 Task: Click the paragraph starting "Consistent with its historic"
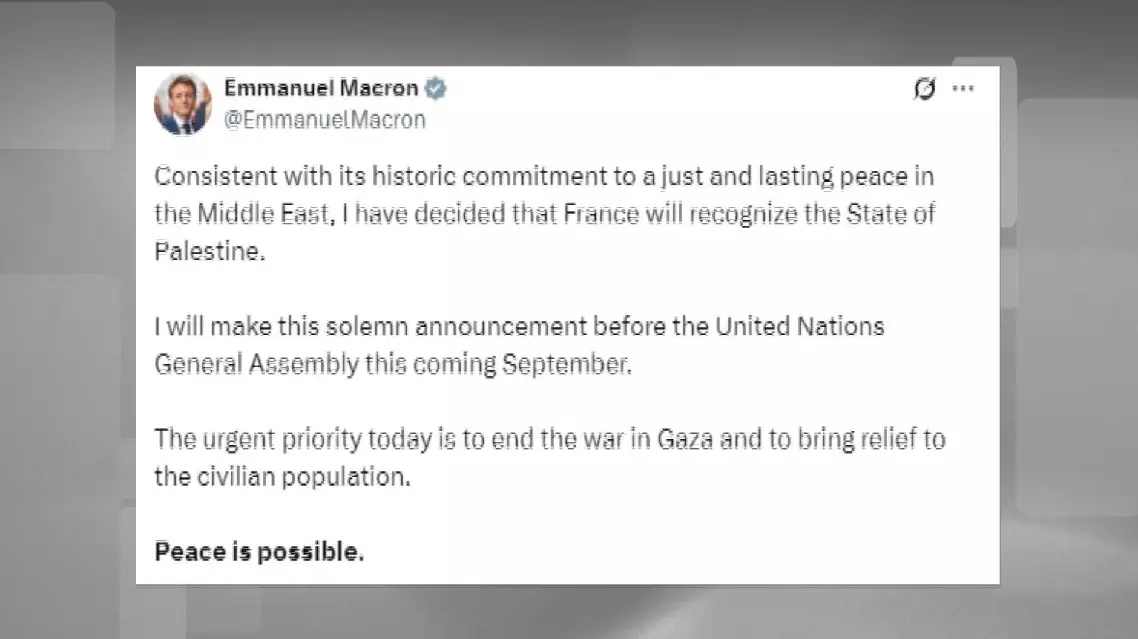click(x=544, y=214)
